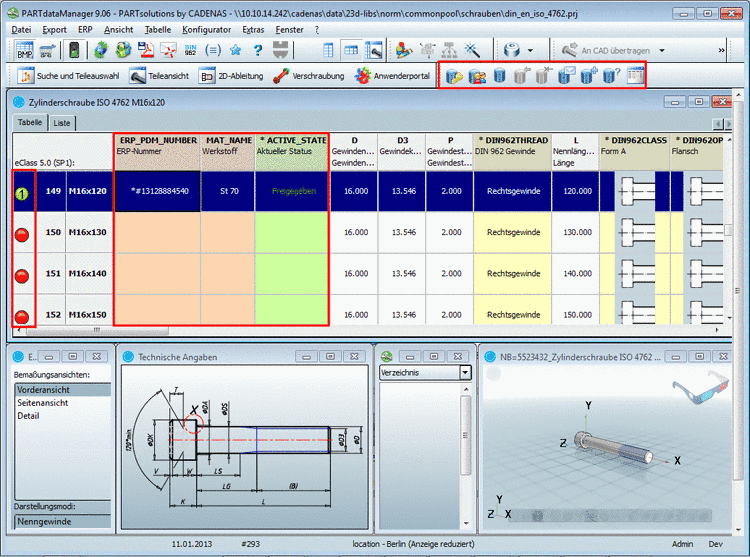750x557 pixels.
Task: Open the Konfigurator menu
Action: coord(204,30)
